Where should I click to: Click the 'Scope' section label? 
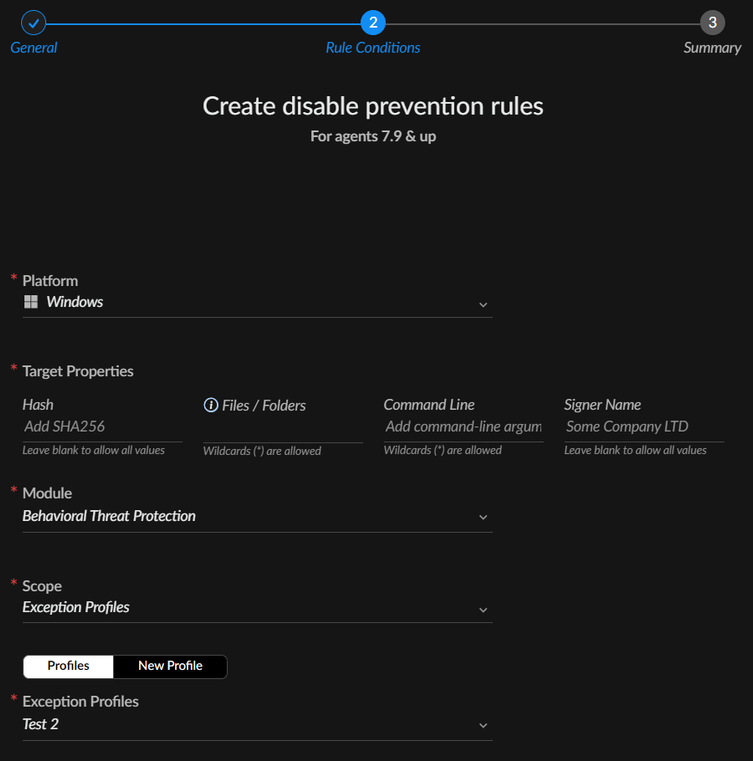[42, 586]
